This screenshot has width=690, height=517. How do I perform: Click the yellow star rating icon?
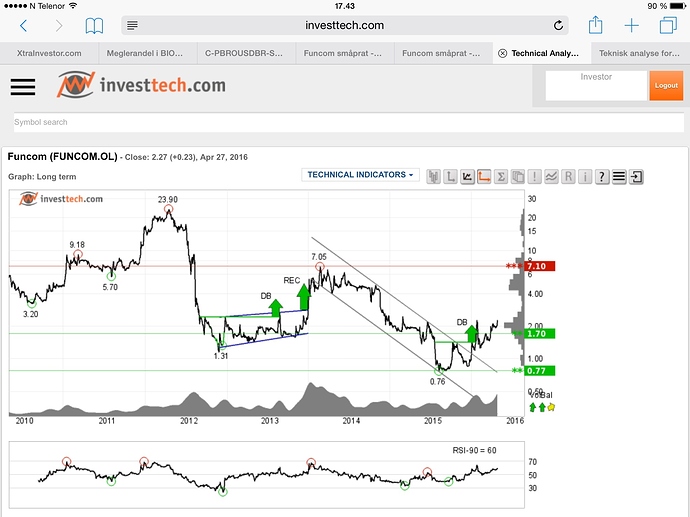pos(551,407)
